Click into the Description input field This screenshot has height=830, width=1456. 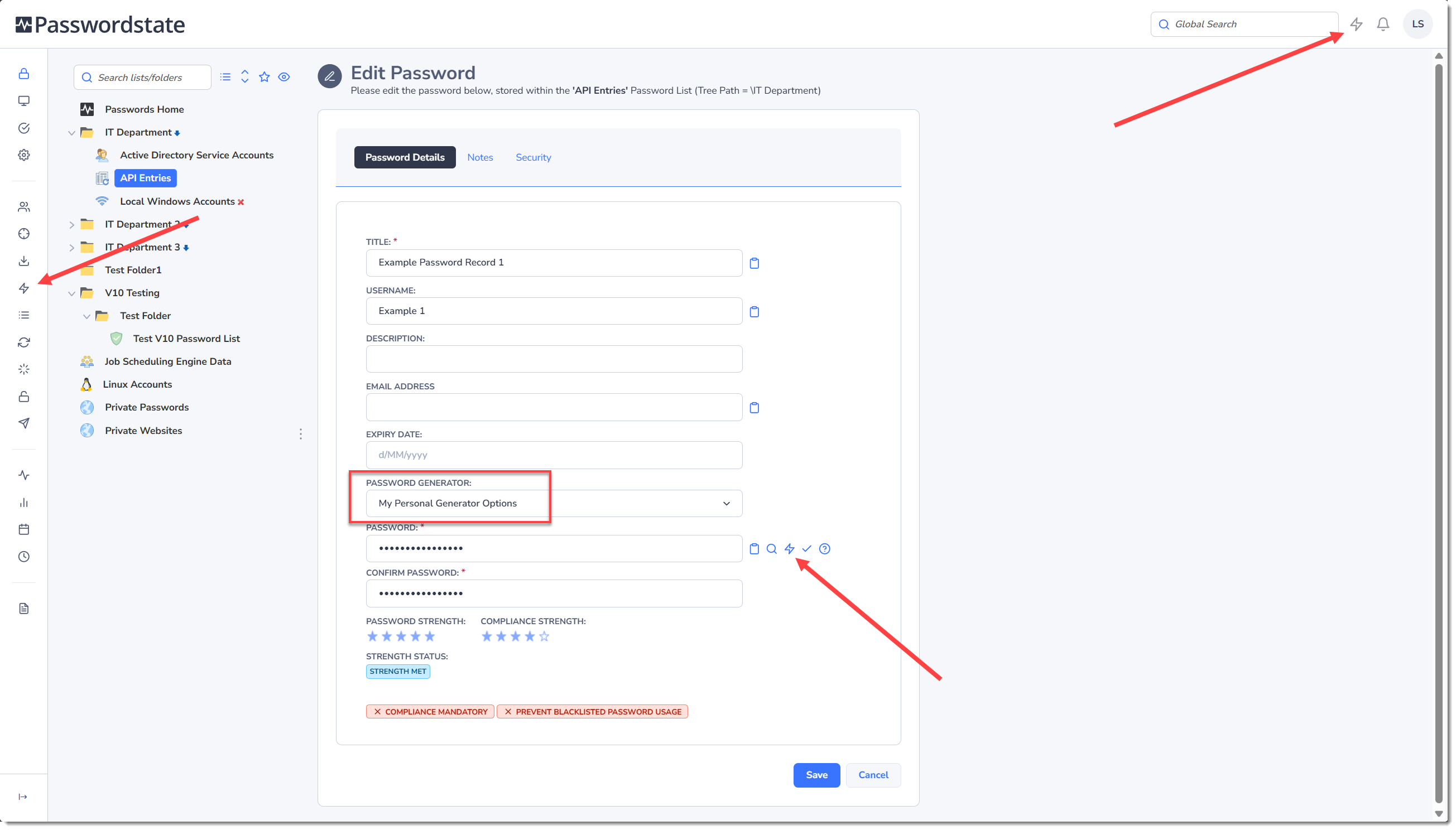(x=554, y=359)
